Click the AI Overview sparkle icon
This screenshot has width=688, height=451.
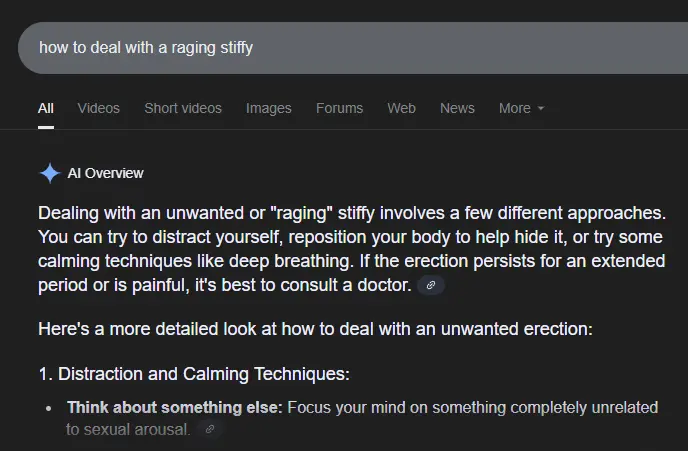coord(50,173)
